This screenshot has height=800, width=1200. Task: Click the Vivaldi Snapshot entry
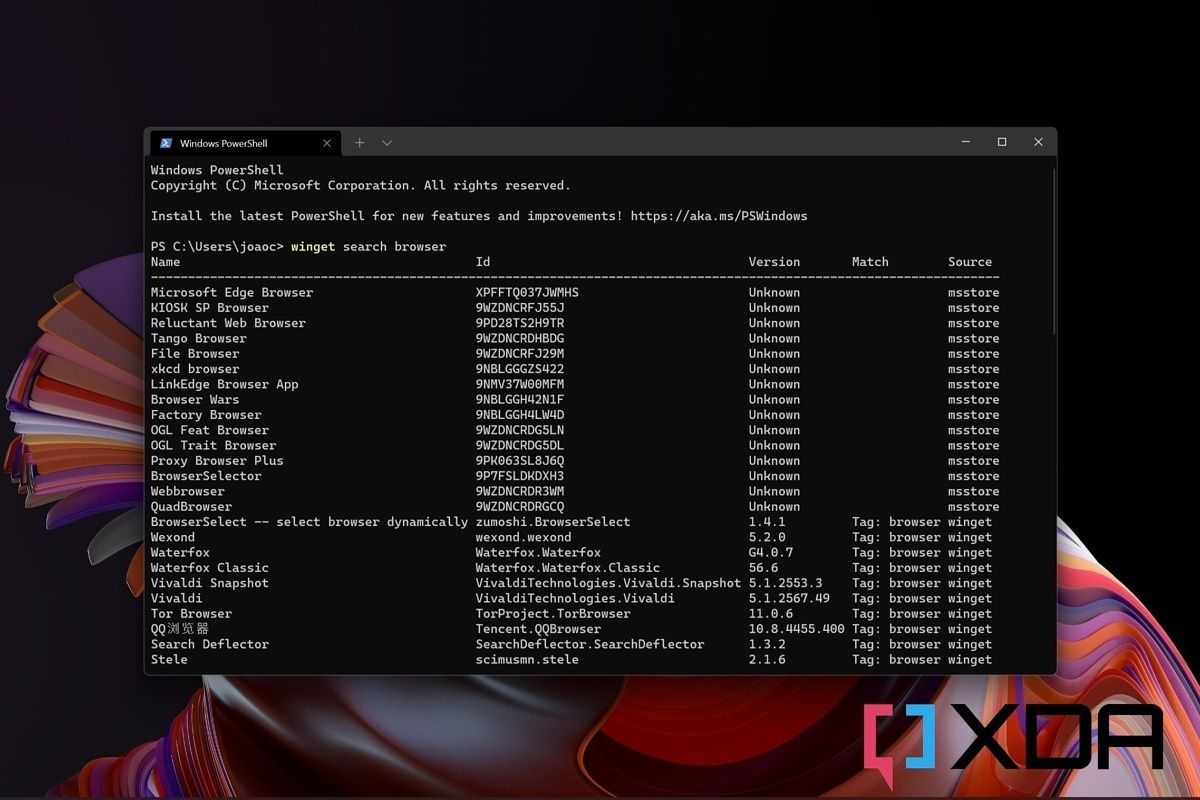click(210, 584)
